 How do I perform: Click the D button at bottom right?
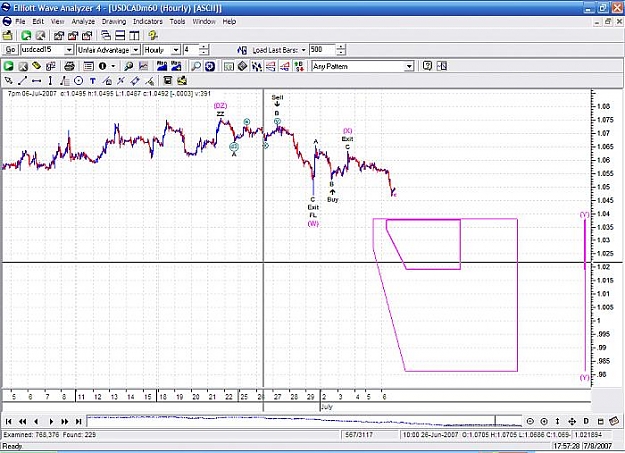tap(586, 421)
